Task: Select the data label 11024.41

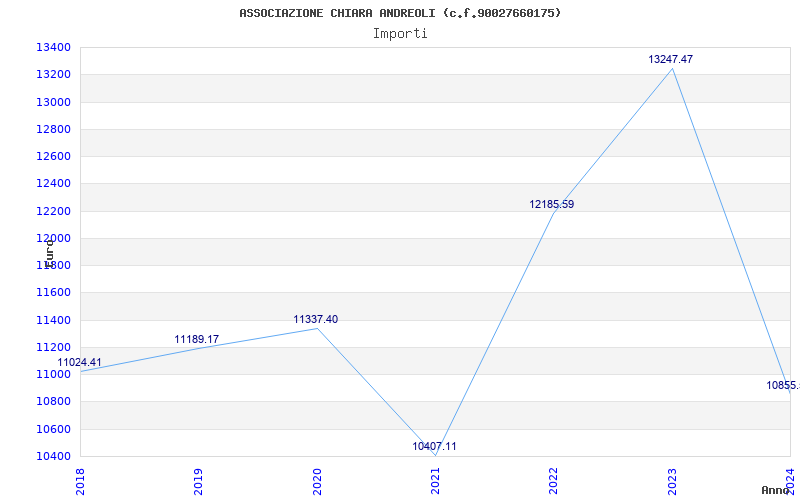Action: (79, 362)
